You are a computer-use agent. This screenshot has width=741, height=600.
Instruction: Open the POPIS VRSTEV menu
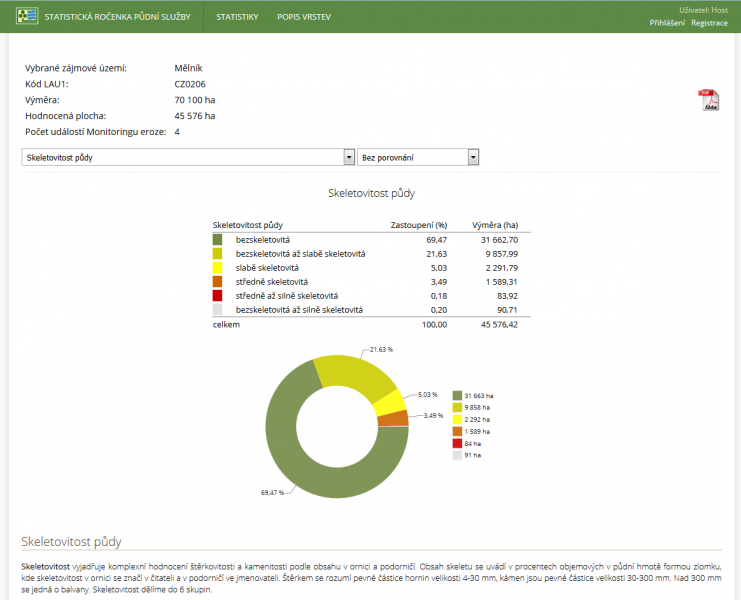point(304,17)
